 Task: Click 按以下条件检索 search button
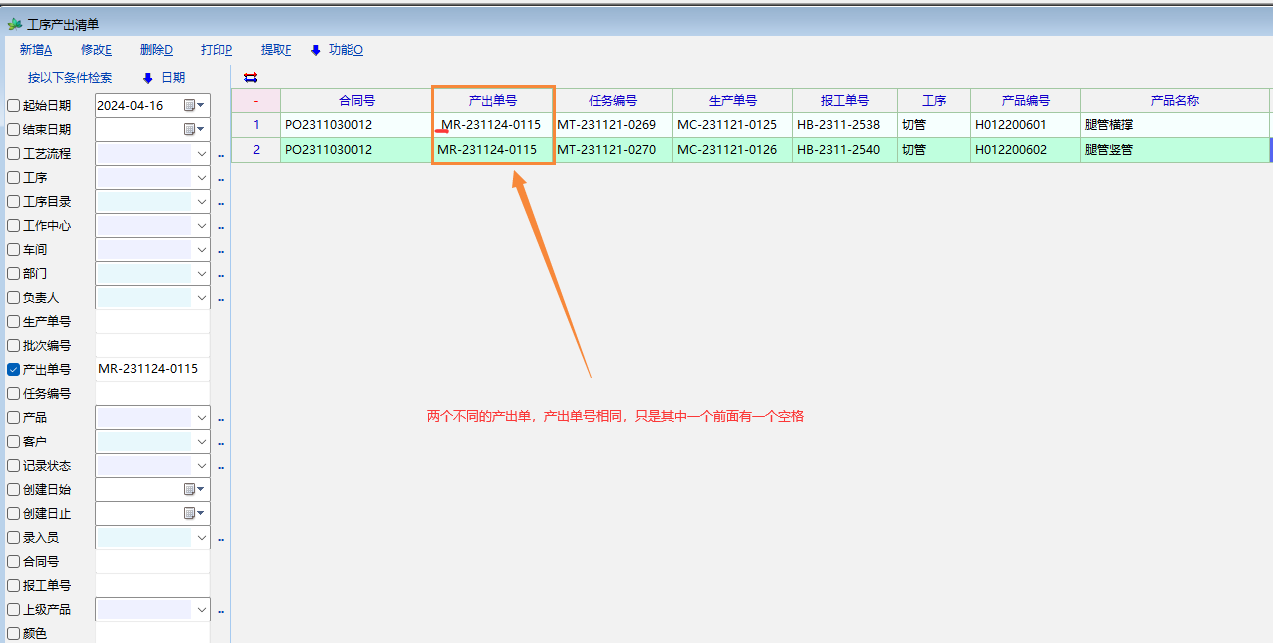[70, 77]
